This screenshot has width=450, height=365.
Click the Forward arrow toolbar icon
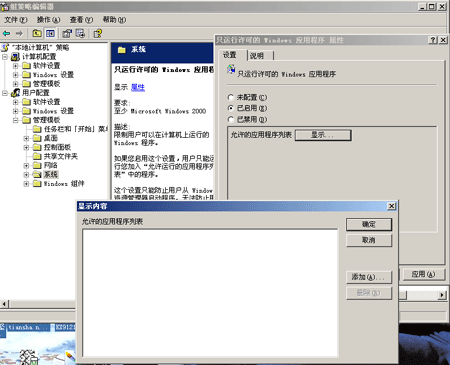tap(19, 33)
